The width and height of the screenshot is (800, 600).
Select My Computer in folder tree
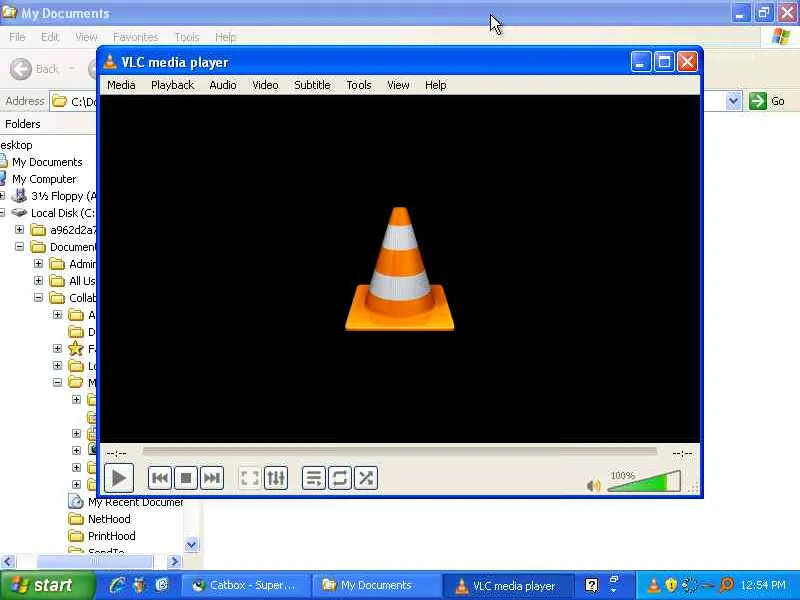pyautogui.click(x=44, y=179)
